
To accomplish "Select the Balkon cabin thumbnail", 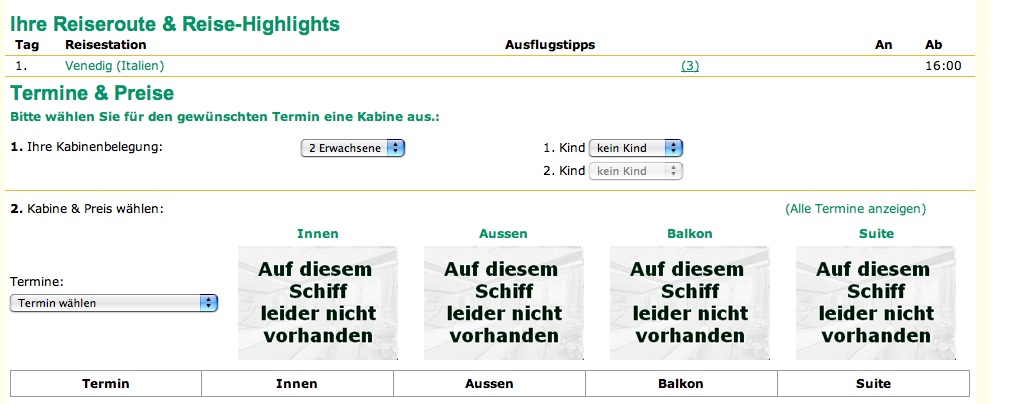I will (x=689, y=303).
